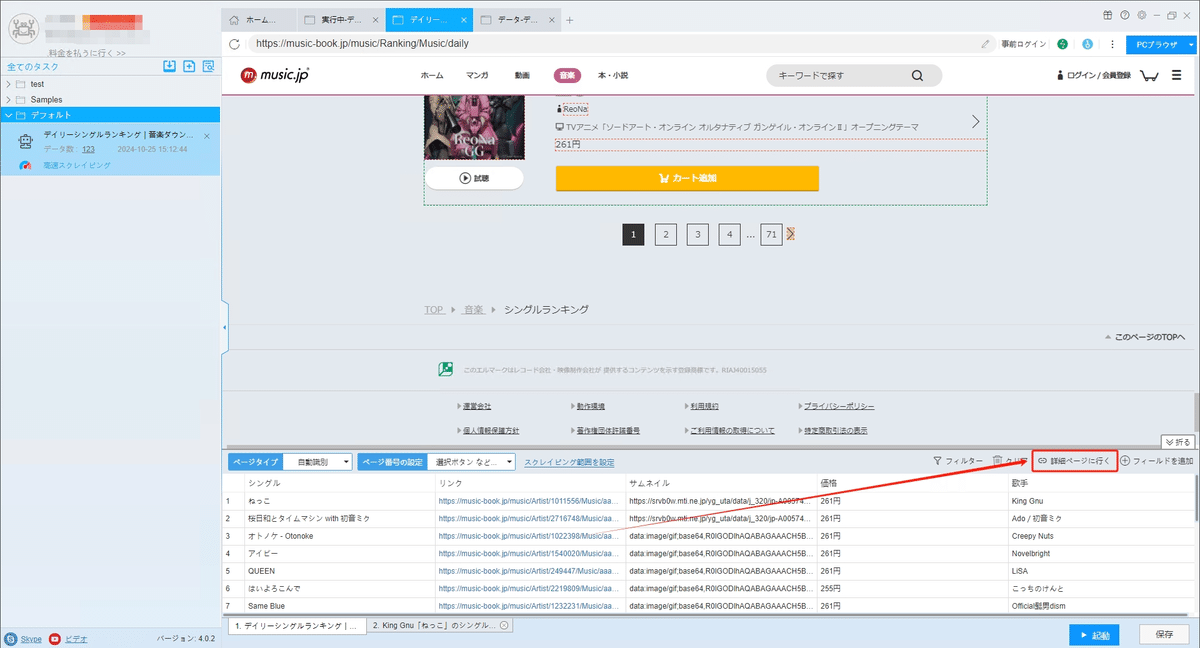Click the right chevron on the ReoNa song card
The image size is (1200, 648).
976,121
